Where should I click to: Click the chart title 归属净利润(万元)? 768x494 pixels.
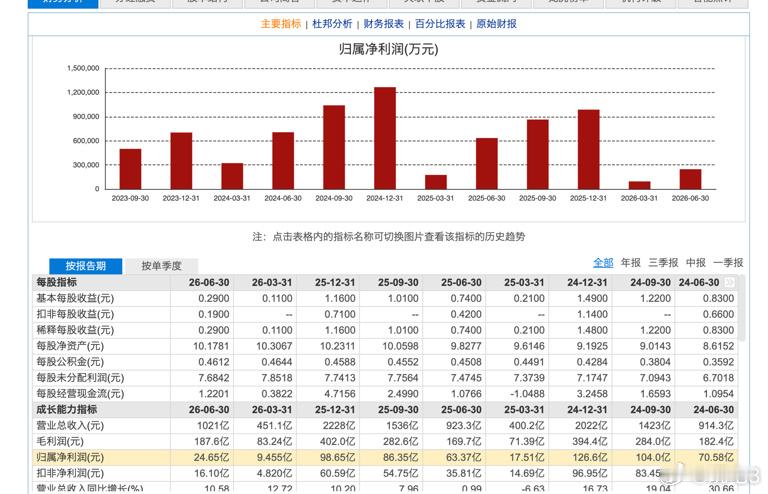coord(388,49)
